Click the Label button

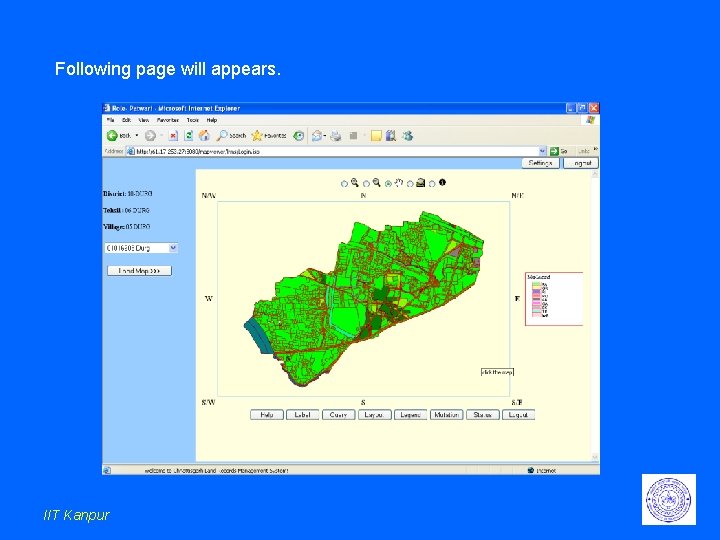pos(303,415)
